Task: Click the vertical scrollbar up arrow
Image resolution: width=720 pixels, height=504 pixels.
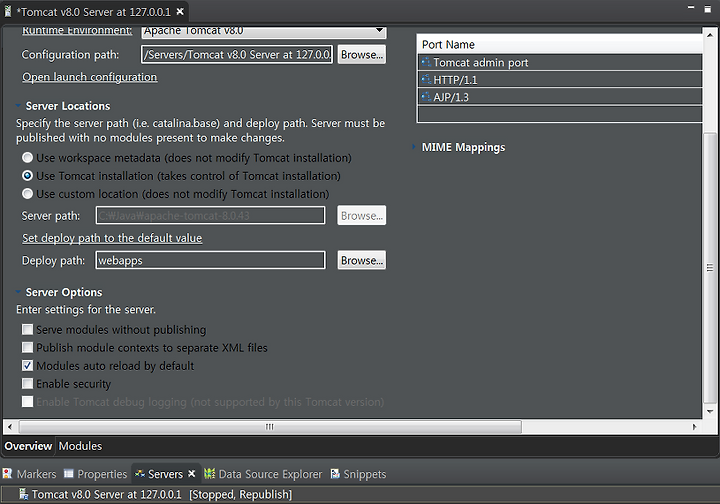Action: coord(710,35)
